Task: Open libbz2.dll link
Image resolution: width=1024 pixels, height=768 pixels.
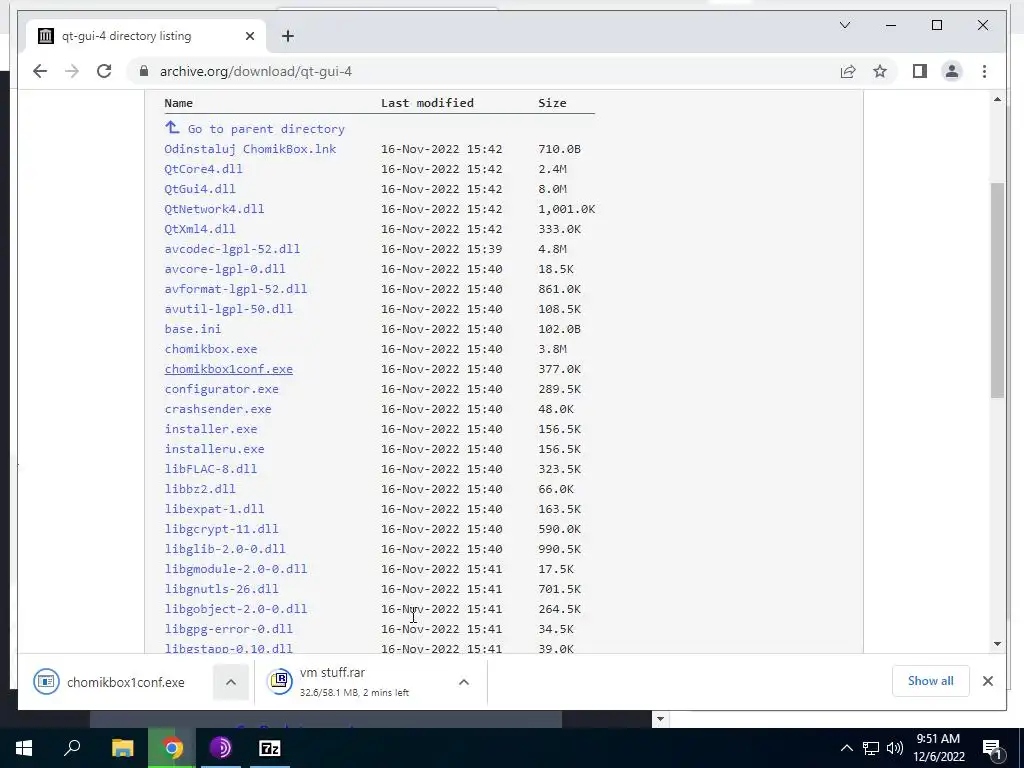Action: click(200, 488)
